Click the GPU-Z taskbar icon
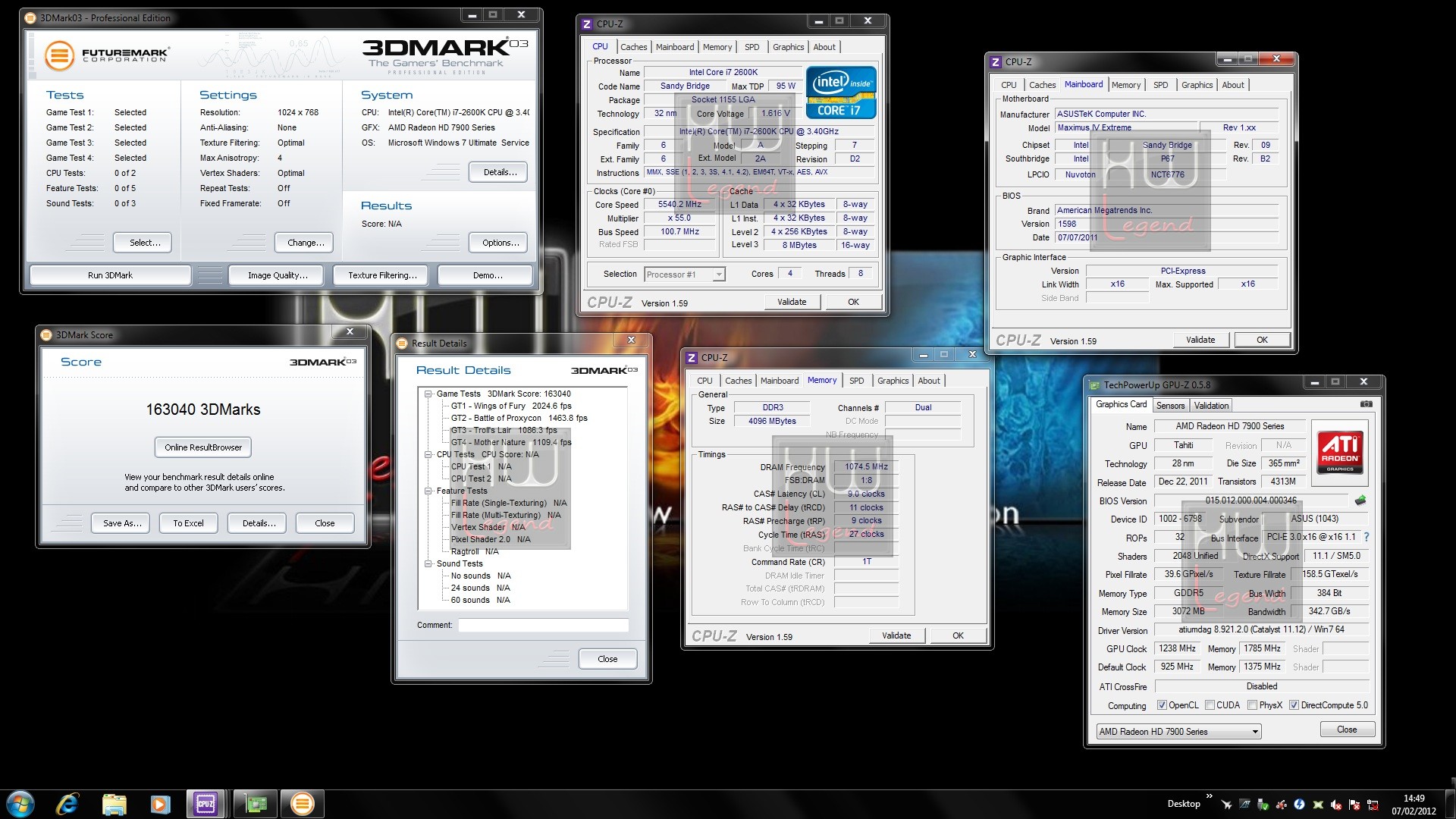The image size is (1456, 819). tap(256, 804)
